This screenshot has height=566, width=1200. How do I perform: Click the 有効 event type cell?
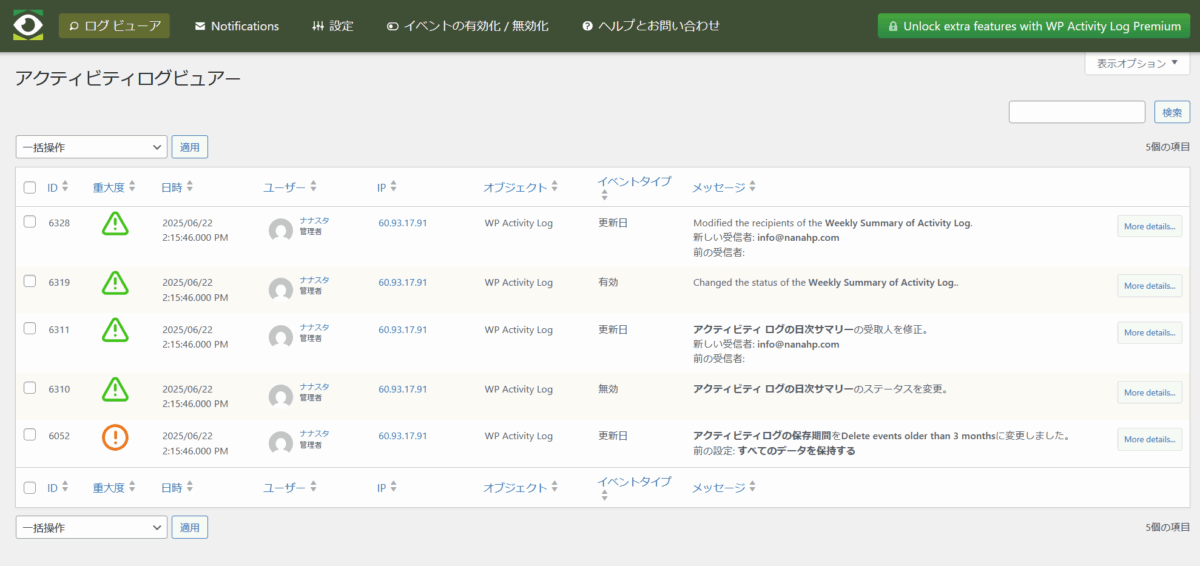coord(608,283)
